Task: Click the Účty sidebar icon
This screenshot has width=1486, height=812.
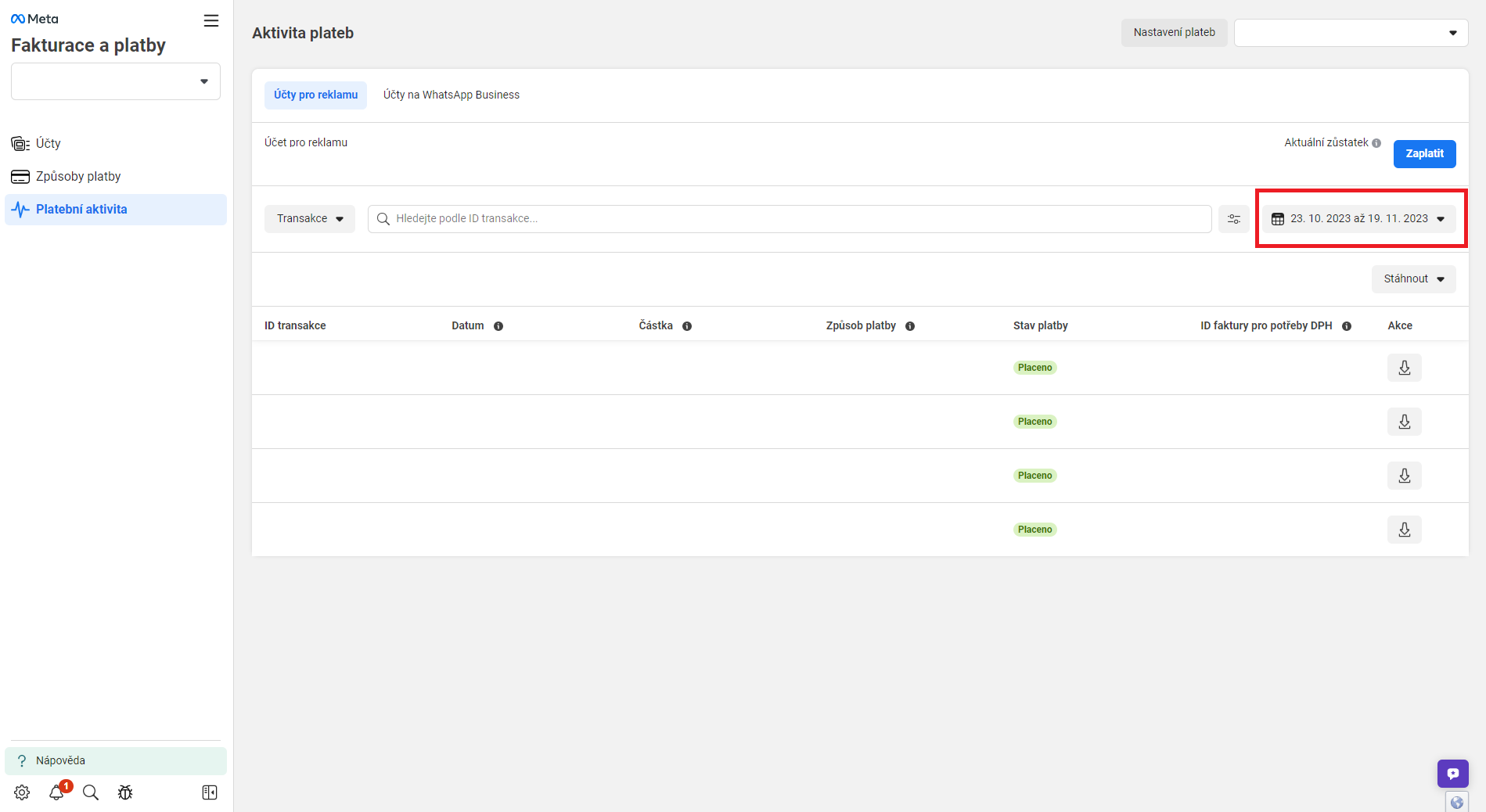Action: (x=20, y=143)
